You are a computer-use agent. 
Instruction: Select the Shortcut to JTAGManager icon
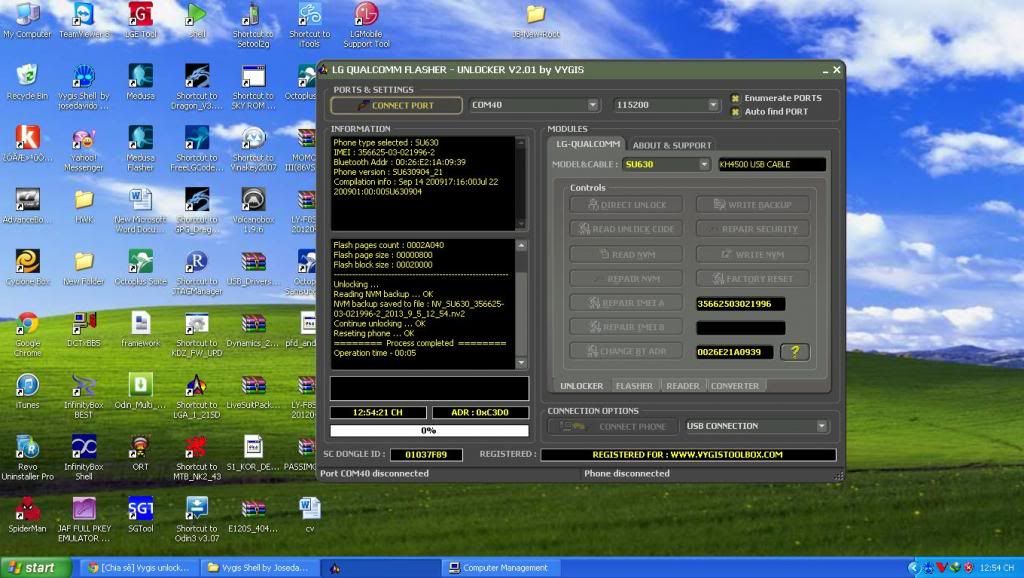coord(197,272)
